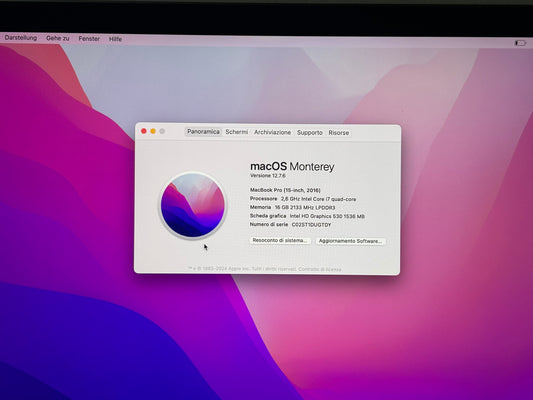The height and width of the screenshot is (400, 533).
Task: Click the Memoria 16 GB line
Action: point(293,207)
